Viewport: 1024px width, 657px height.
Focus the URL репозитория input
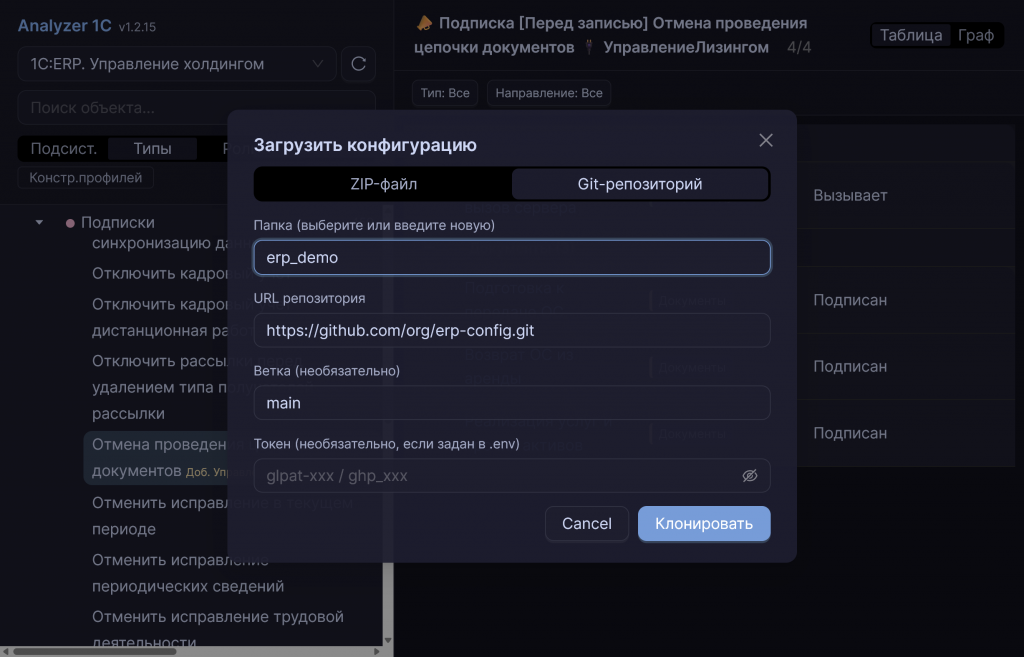[512, 330]
